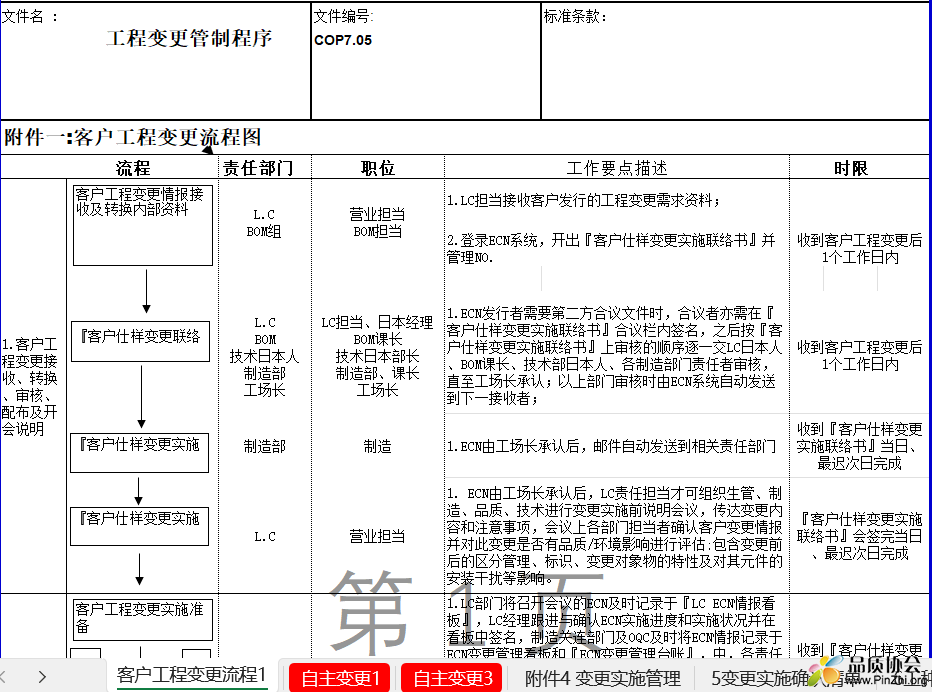Select the 客户工程变更实施准备 flowchart box
The image size is (932, 692).
click(143, 619)
